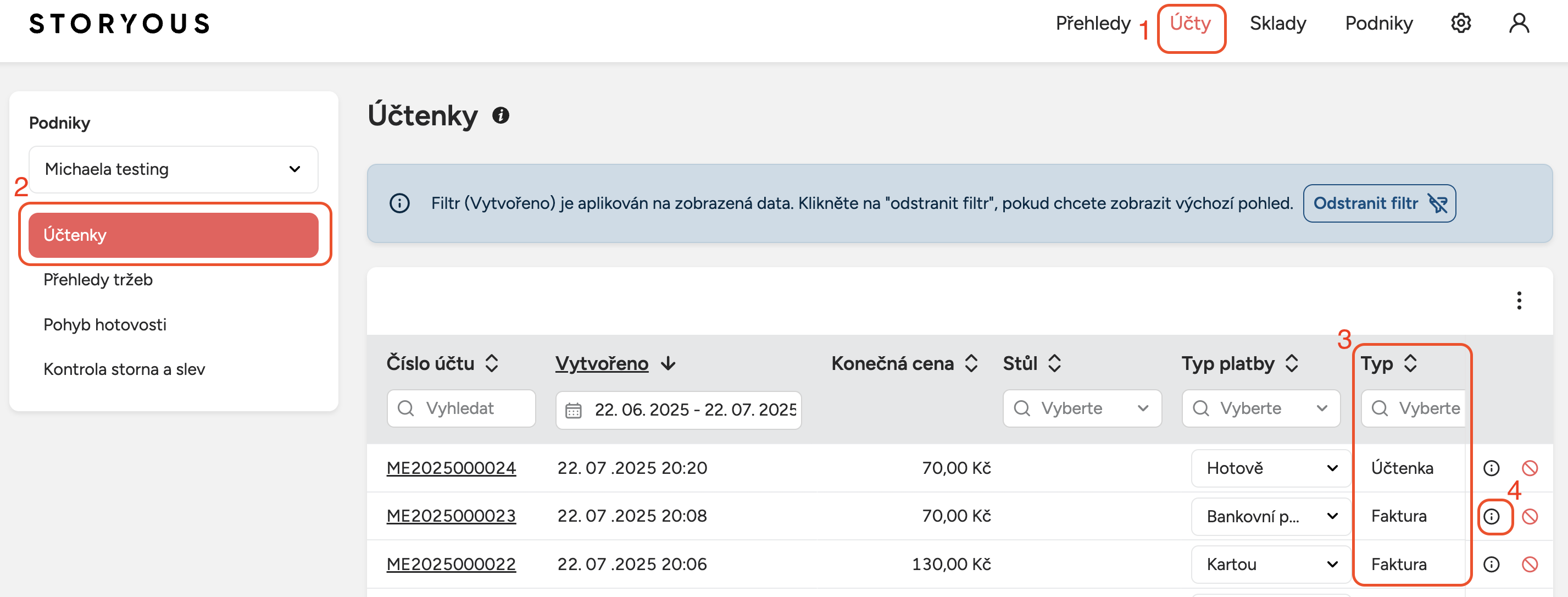The width and height of the screenshot is (1568, 597).
Task: Toggle sort arrow next to Vytvořeno
Action: pyautogui.click(x=668, y=364)
